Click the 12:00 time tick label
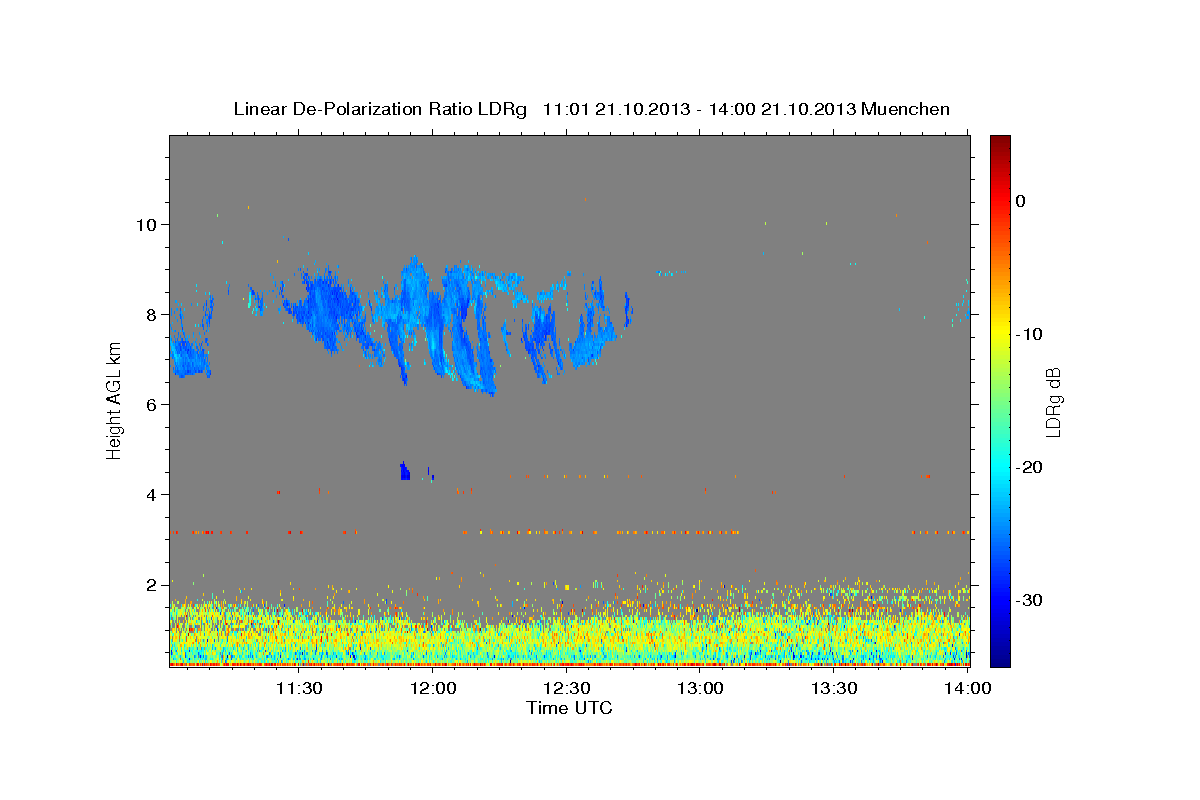1200x800 pixels. pyautogui.click(x=433, y=688)
